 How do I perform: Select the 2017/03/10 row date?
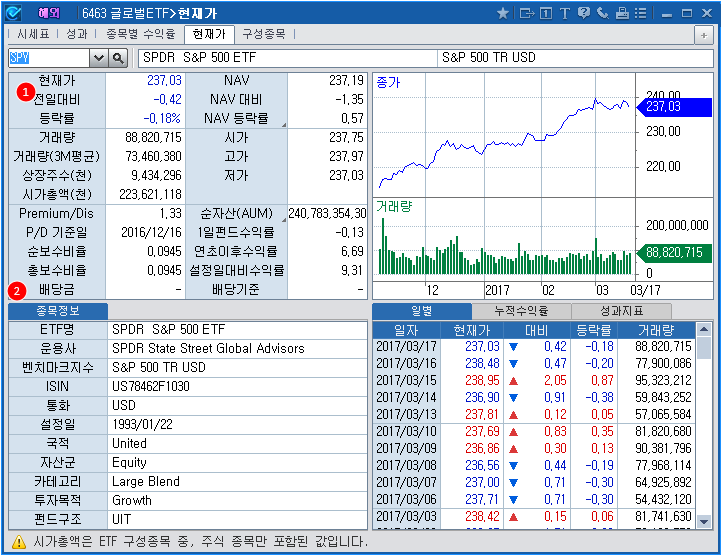pos(406,432)
